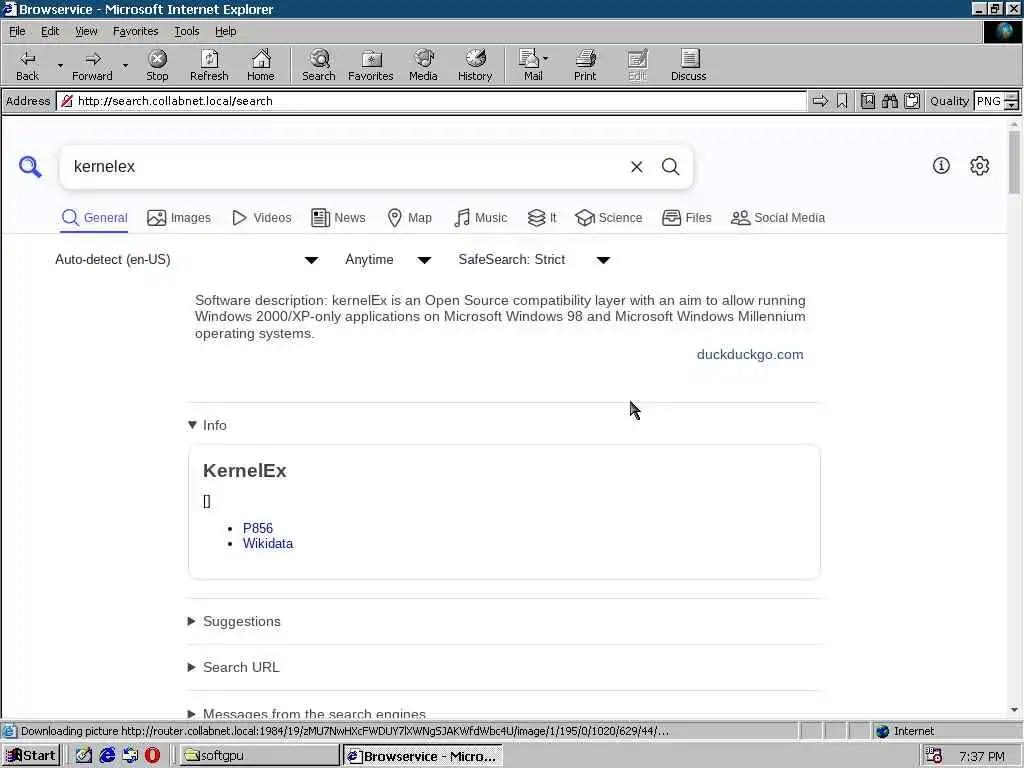Click the Forward toolbar button
Image resolution: width=1024 pixels, height=768 pixels.
point(92,65)
